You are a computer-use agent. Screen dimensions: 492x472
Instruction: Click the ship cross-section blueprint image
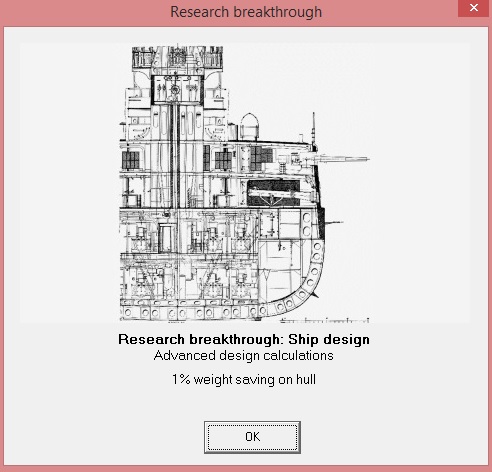pyautogui.click(x=244, y=183)
